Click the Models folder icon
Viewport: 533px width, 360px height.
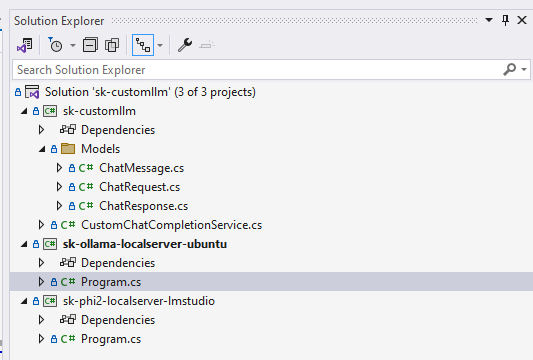pyautogui.click(x=68, y=149)
